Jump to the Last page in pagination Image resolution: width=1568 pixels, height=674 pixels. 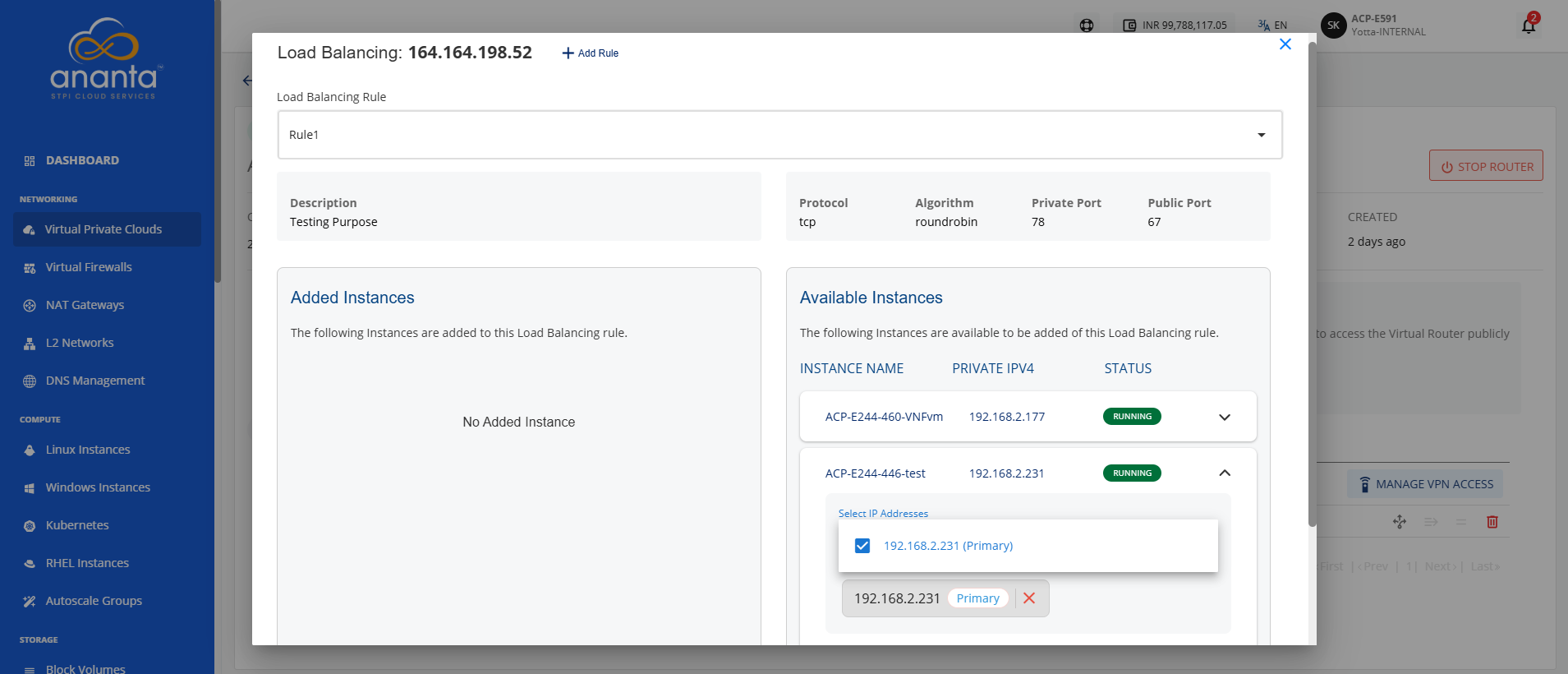point(1485,566)
